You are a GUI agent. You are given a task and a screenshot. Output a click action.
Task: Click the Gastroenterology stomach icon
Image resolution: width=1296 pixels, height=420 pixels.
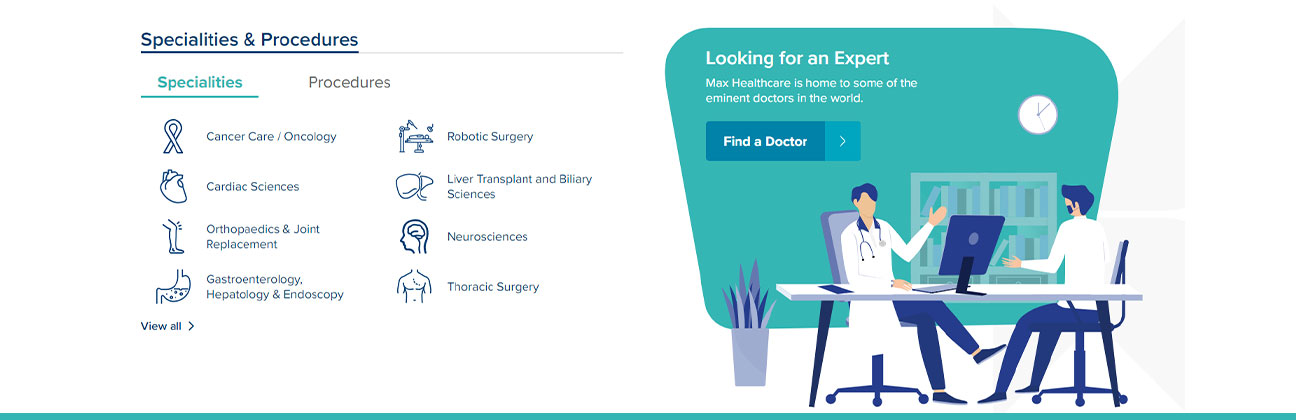tap(173, 287)
